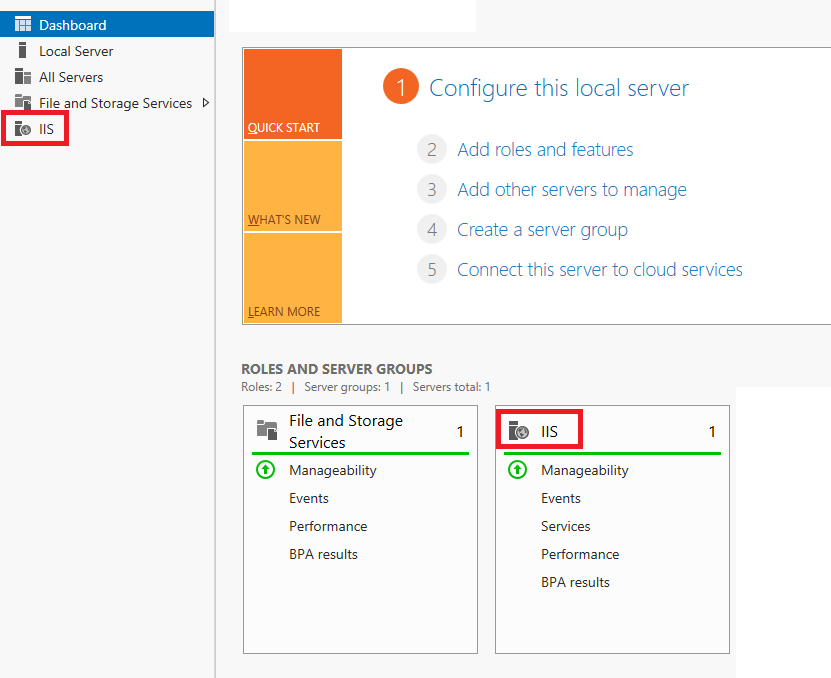
Task: Click the All Servers icon
Action: tap(22, 77)
